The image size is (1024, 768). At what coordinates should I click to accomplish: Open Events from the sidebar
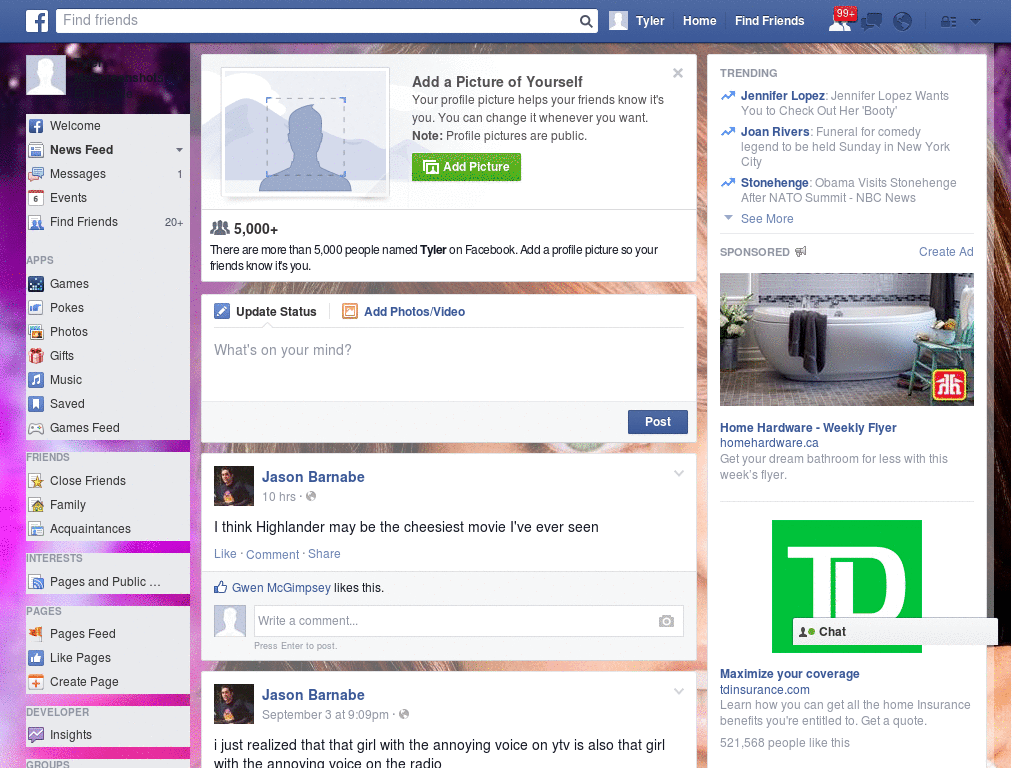coord(67,198)
